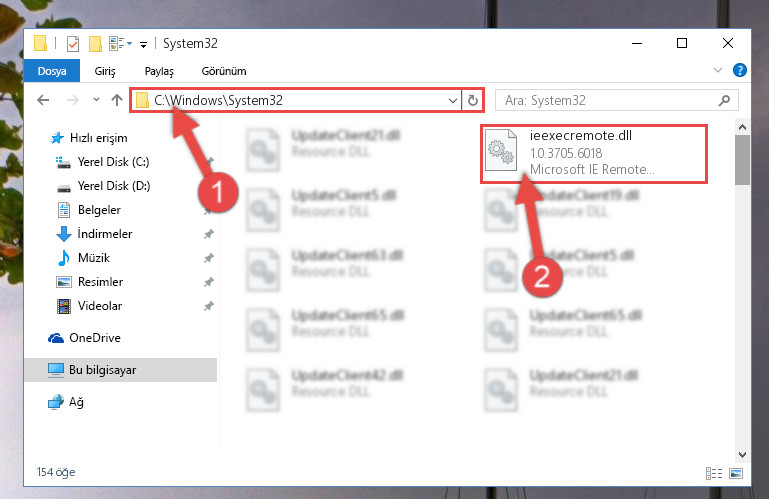The width and height of the screenshot is (769, 499).
Task: Expand recent locations dropdown arrow
Action: coord(96,100)
